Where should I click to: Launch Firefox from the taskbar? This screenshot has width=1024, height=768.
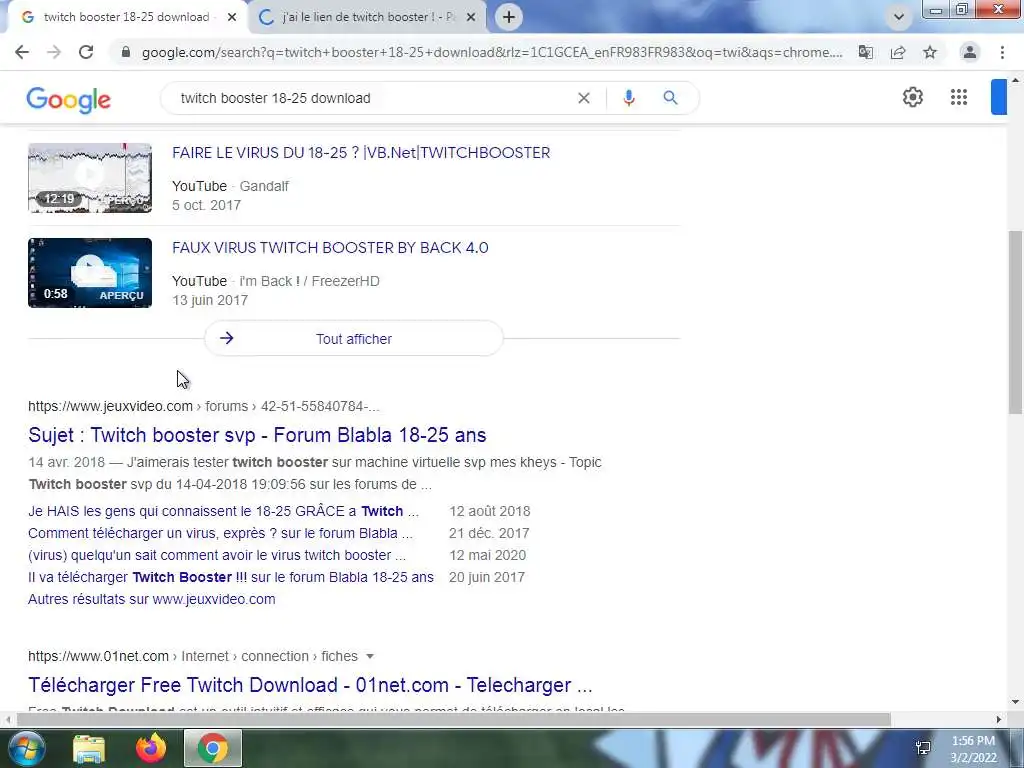[151, 748]
